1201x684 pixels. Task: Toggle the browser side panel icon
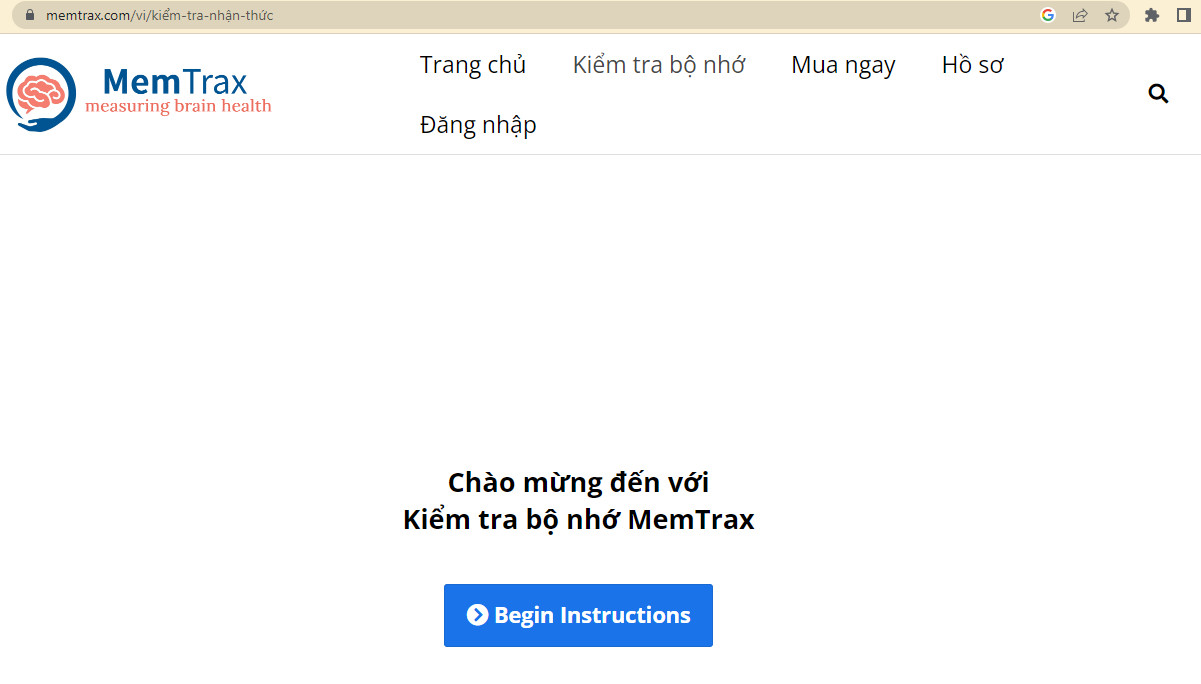(x=1184, y=15)
